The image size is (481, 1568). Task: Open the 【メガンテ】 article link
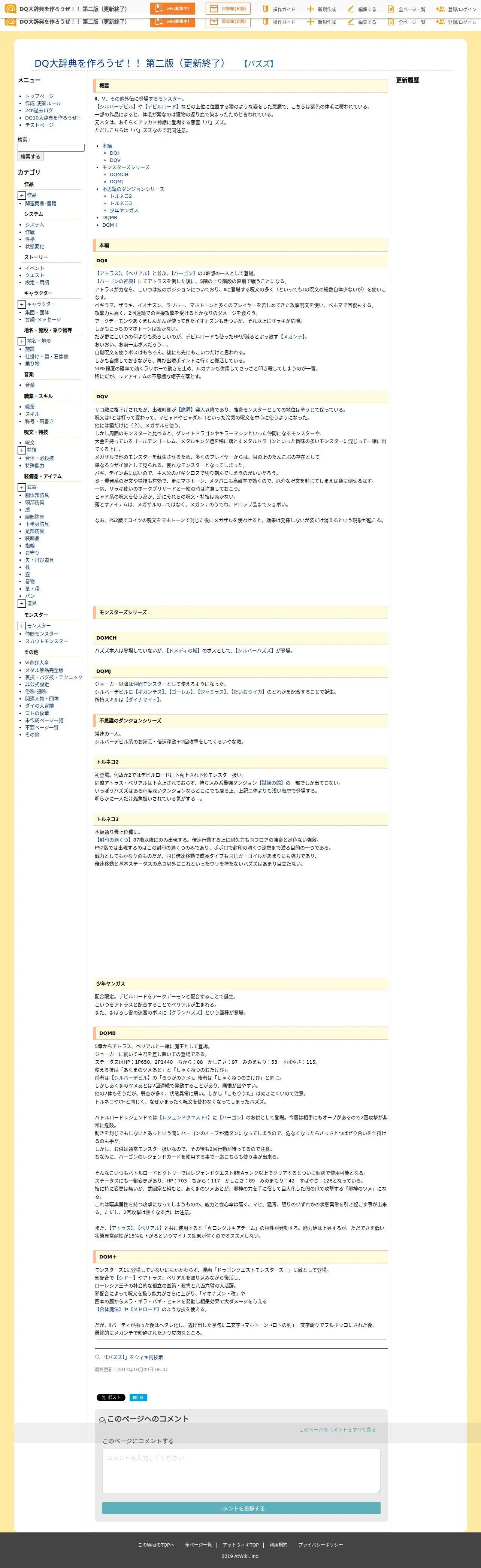click(x=293, y=336)
